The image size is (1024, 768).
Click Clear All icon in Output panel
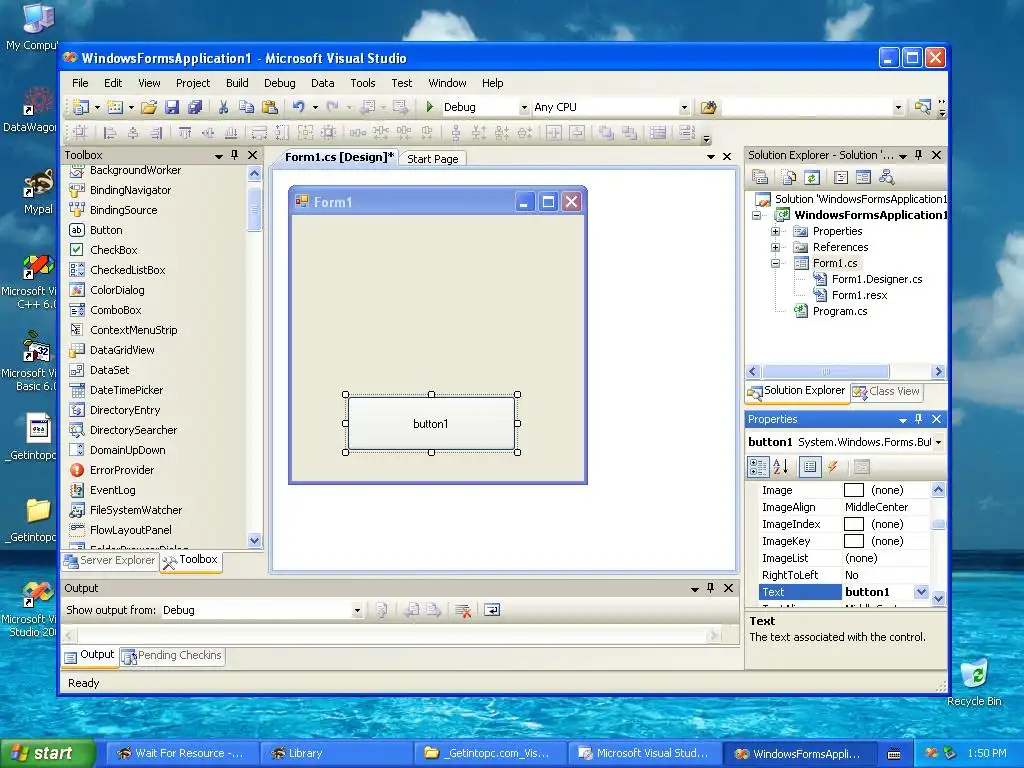coord(463,611)
